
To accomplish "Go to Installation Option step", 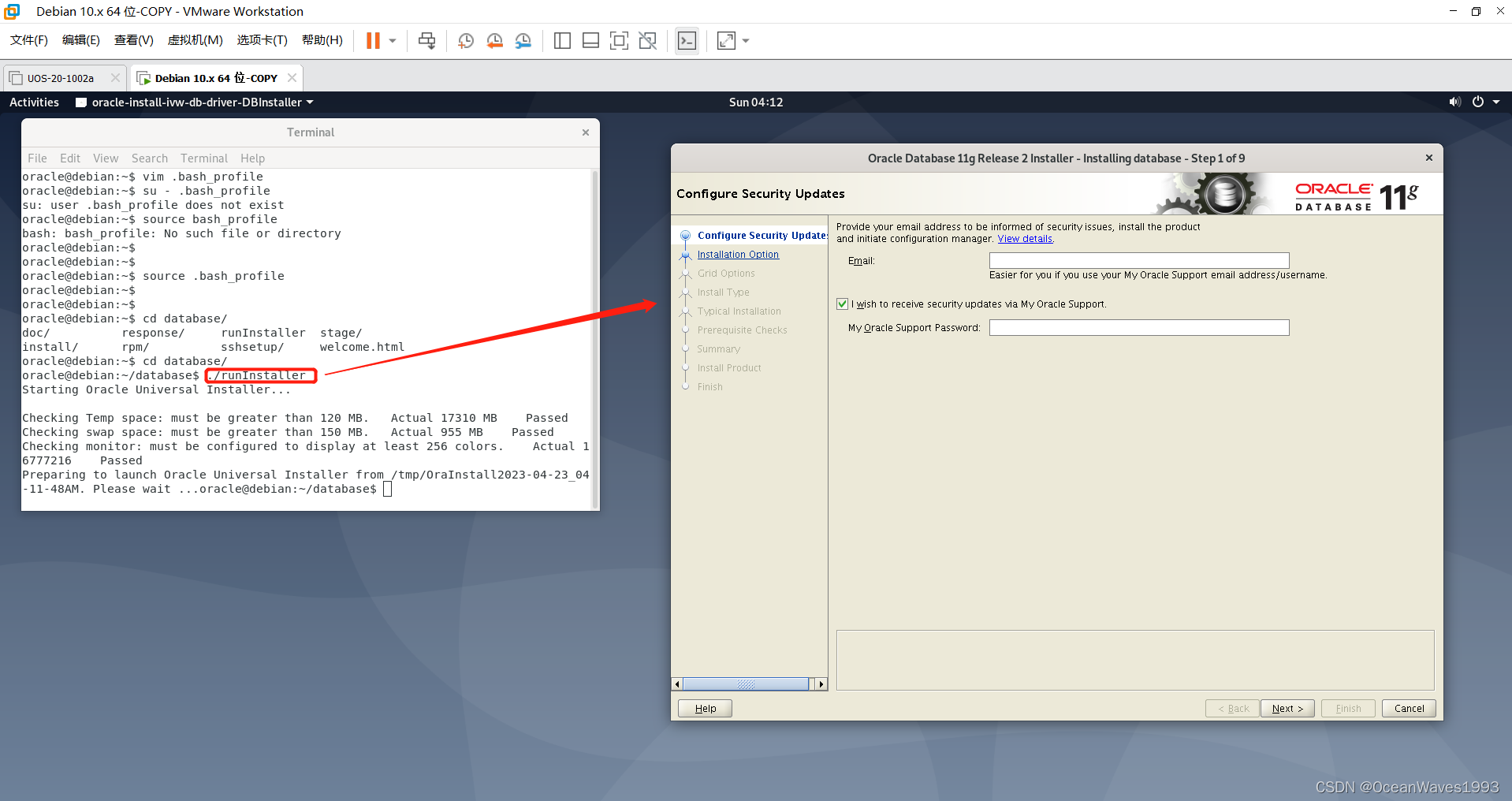I will tap(738, 255).
